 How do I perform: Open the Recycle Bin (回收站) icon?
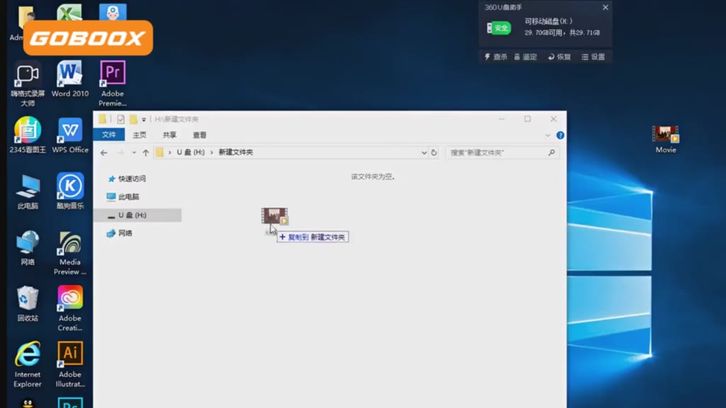point(27,301)
